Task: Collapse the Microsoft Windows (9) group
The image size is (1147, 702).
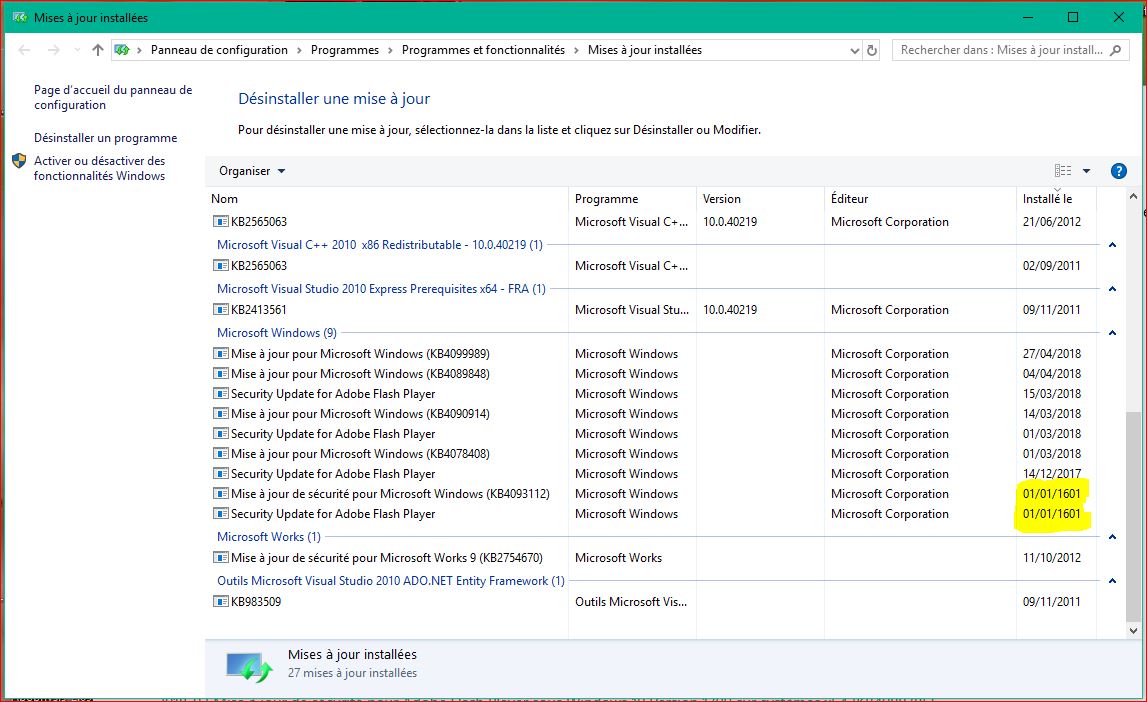Action: coord(1112,332)
